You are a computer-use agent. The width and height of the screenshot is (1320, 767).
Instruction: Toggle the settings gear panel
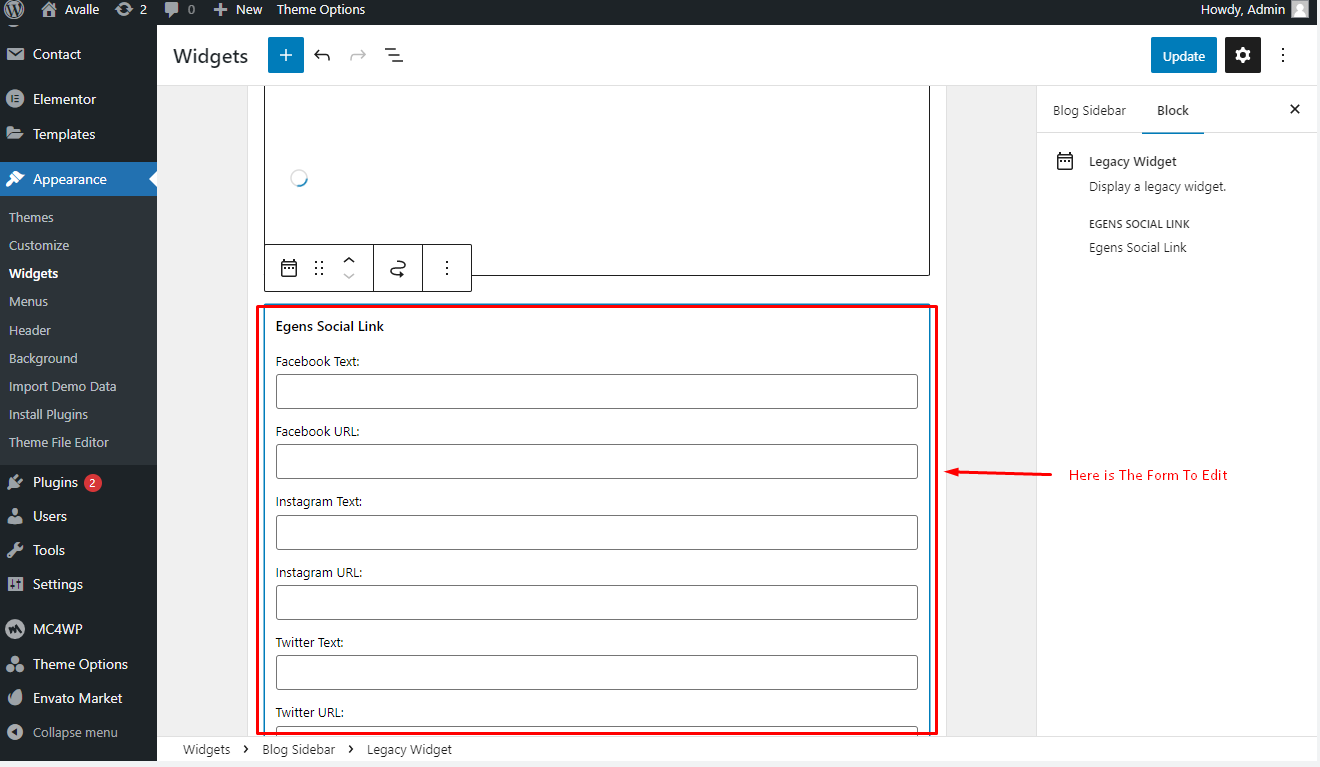(1242, 55)
